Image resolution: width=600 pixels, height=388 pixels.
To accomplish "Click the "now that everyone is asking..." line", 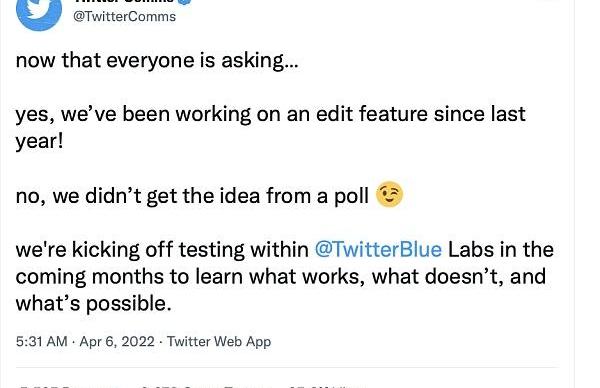I will pos(157,61).
